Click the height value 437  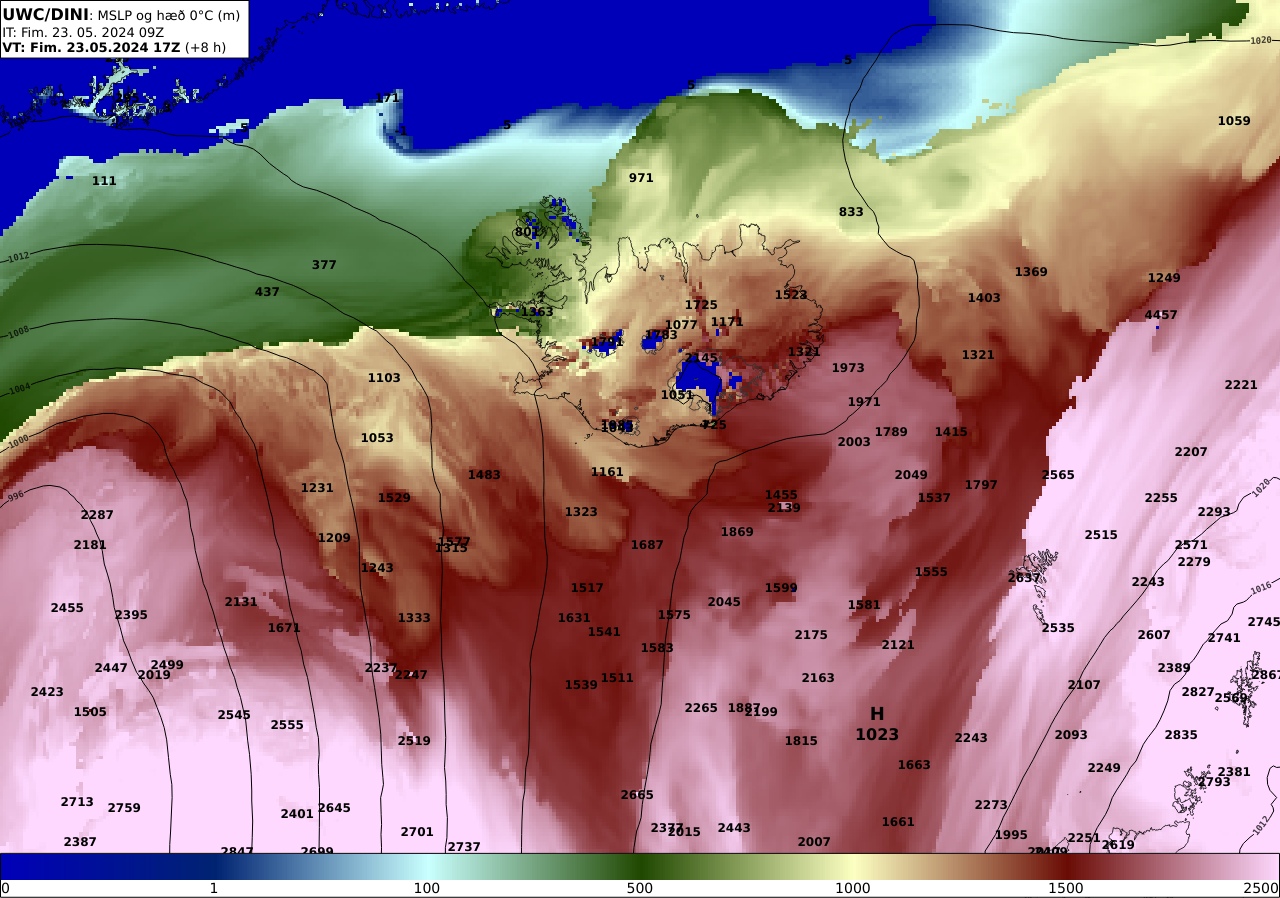coord(267,292)
